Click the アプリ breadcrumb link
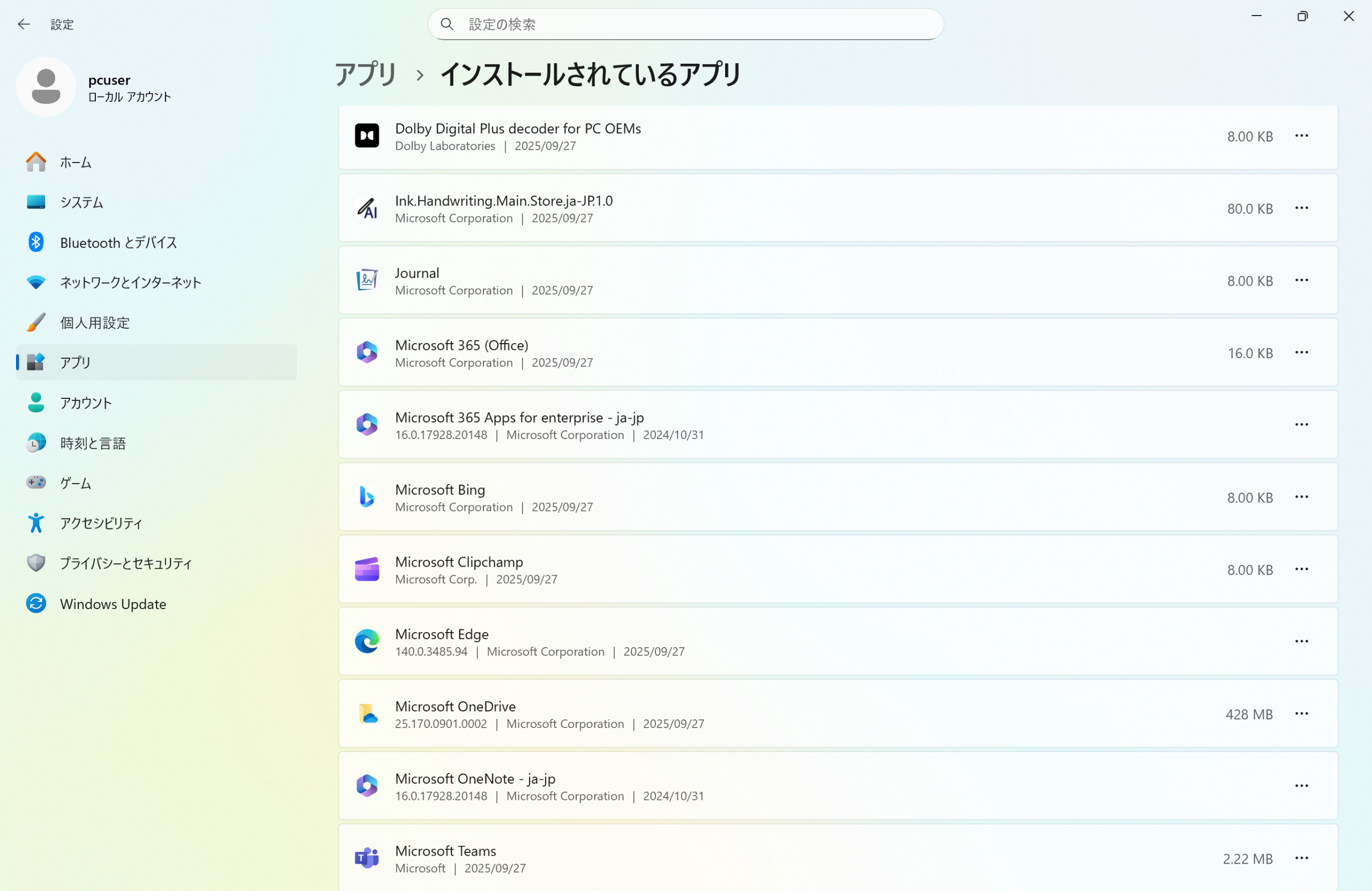Screen dimensions: 1372x891 click(x=366, y=75)
